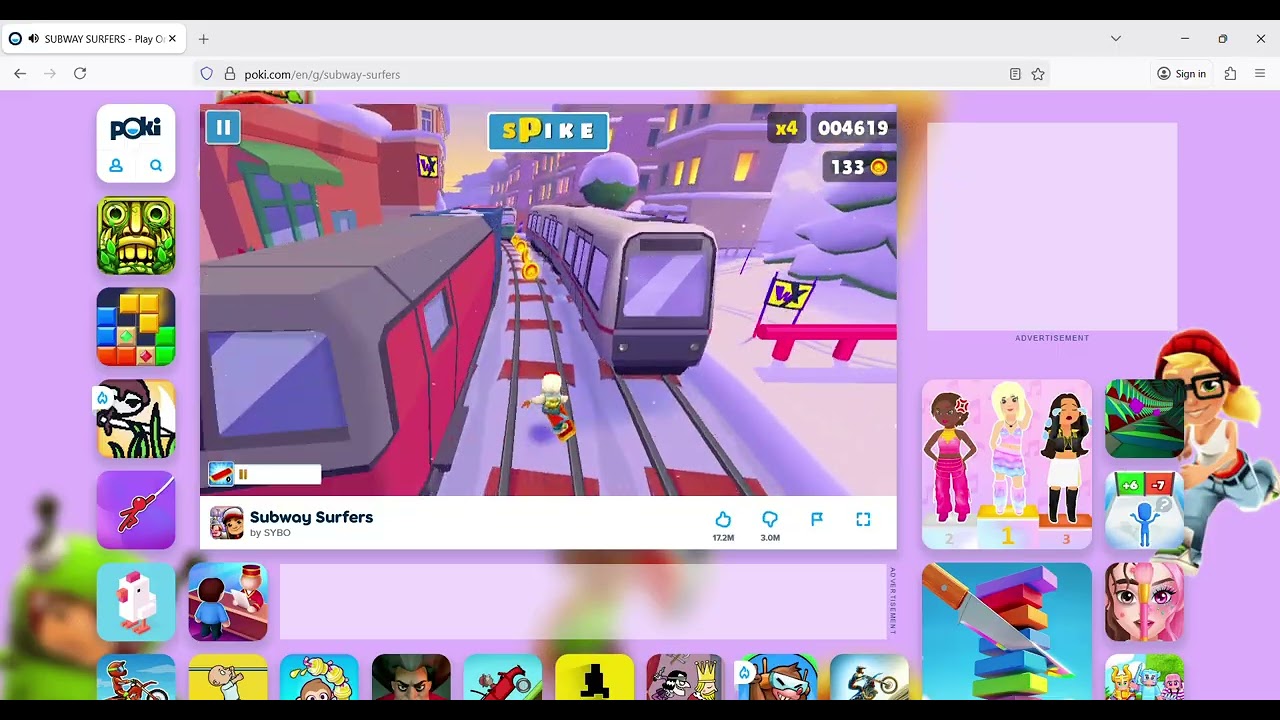Click the 3.0M dislikes count
This screenshot has width=1280, height=720.
pos(770,538)
